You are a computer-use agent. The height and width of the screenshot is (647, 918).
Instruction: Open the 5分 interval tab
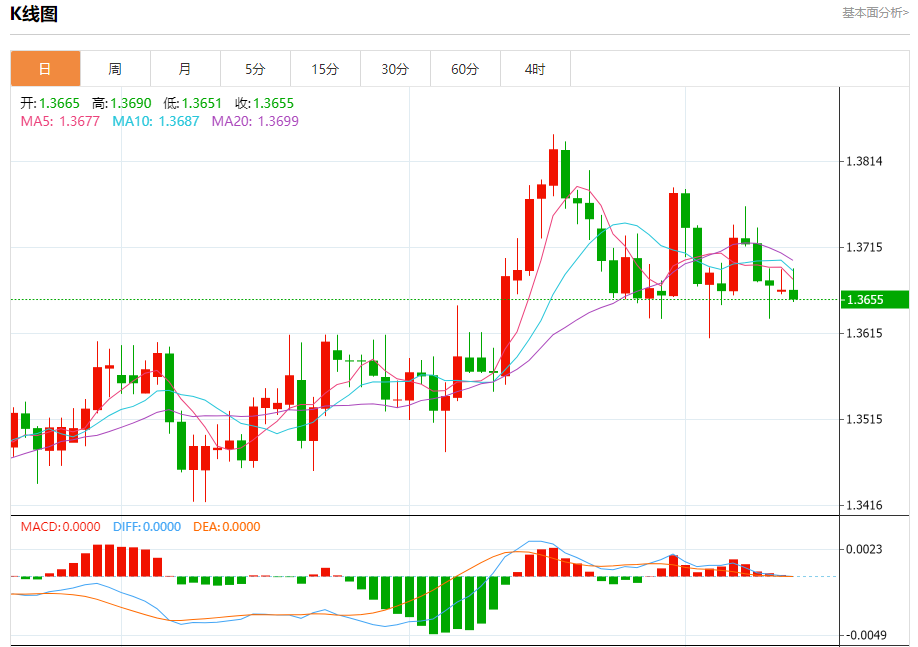click(255, 69)
